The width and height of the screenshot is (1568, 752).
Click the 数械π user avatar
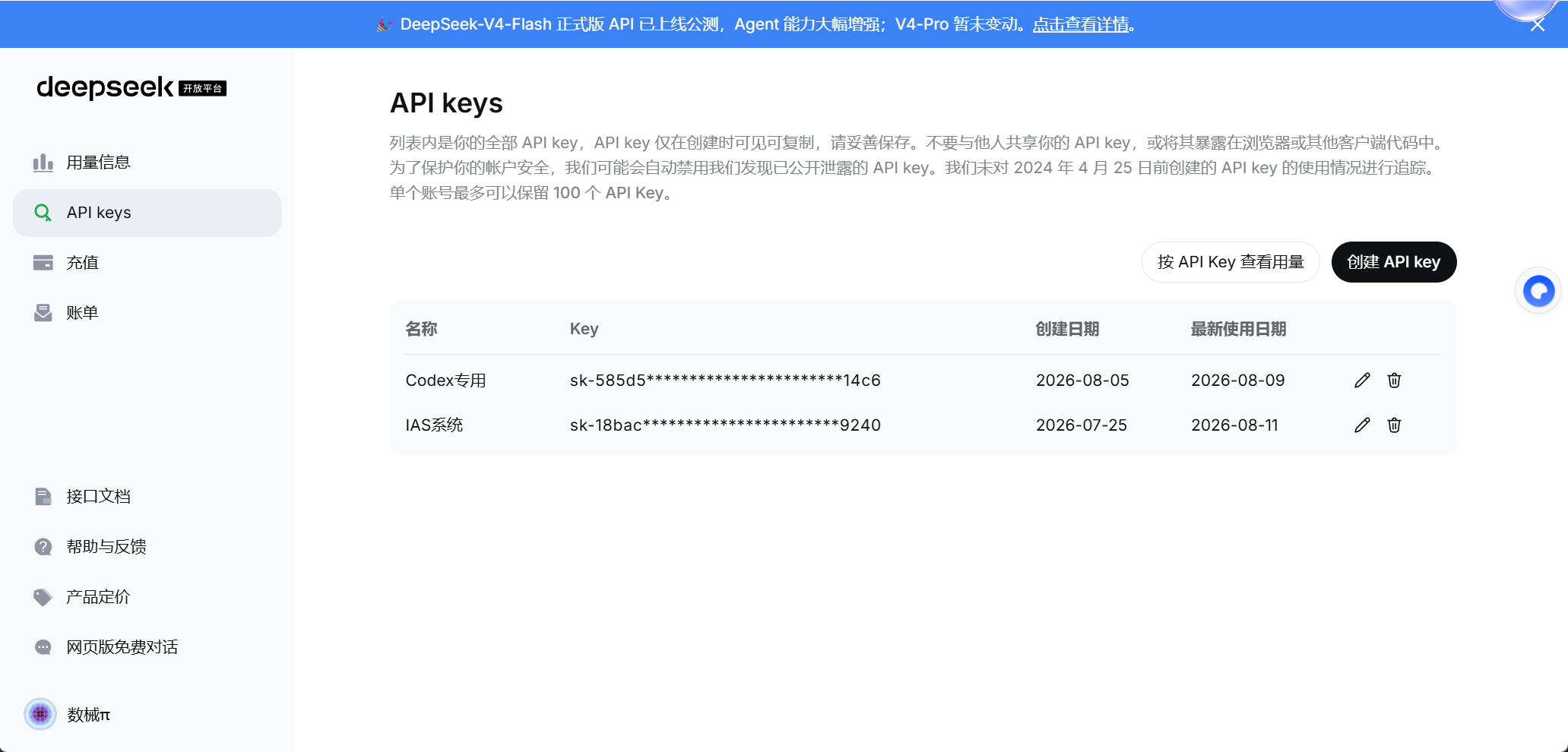pos(40,714)
